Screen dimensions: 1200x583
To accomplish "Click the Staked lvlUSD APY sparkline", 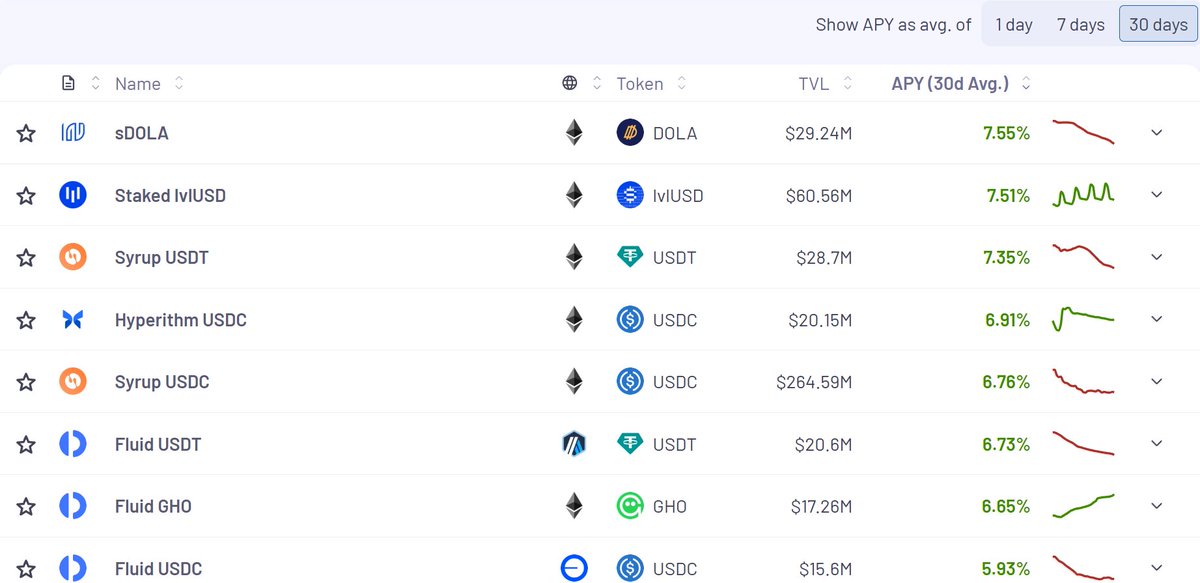I will point(1083,195).
